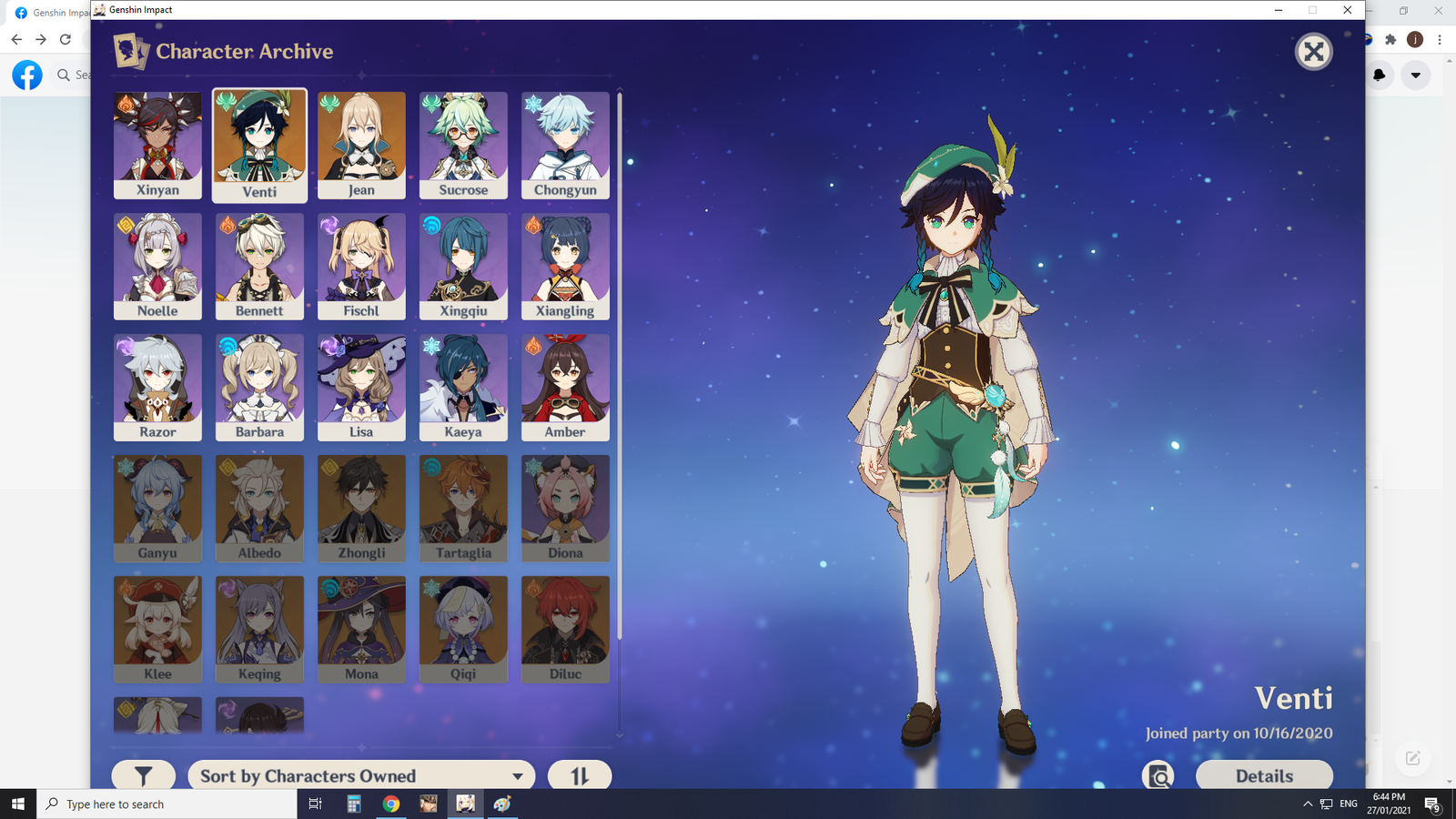The width and height of the screenshot is (1456, 819).
Task: Click the Chrome profile avatar
Action: [1415, 39]
